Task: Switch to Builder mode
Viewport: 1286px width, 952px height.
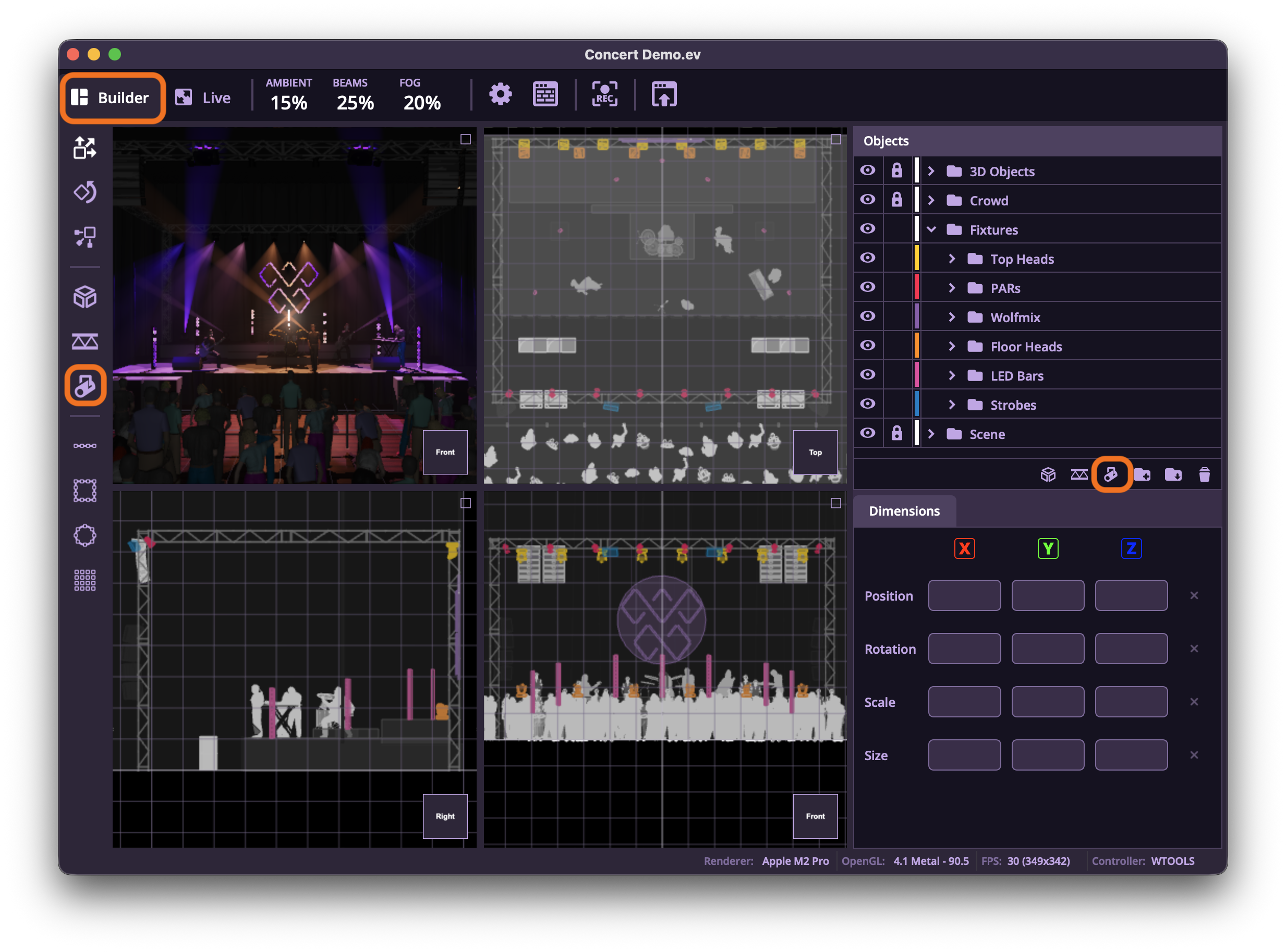Action: click(x=112, y=97)
